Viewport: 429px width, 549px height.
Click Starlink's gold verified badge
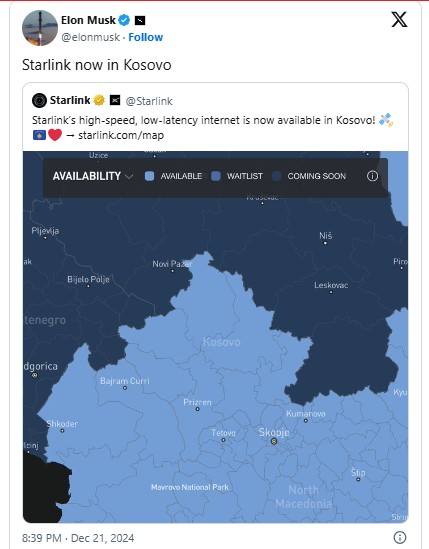tap(99, 100)
